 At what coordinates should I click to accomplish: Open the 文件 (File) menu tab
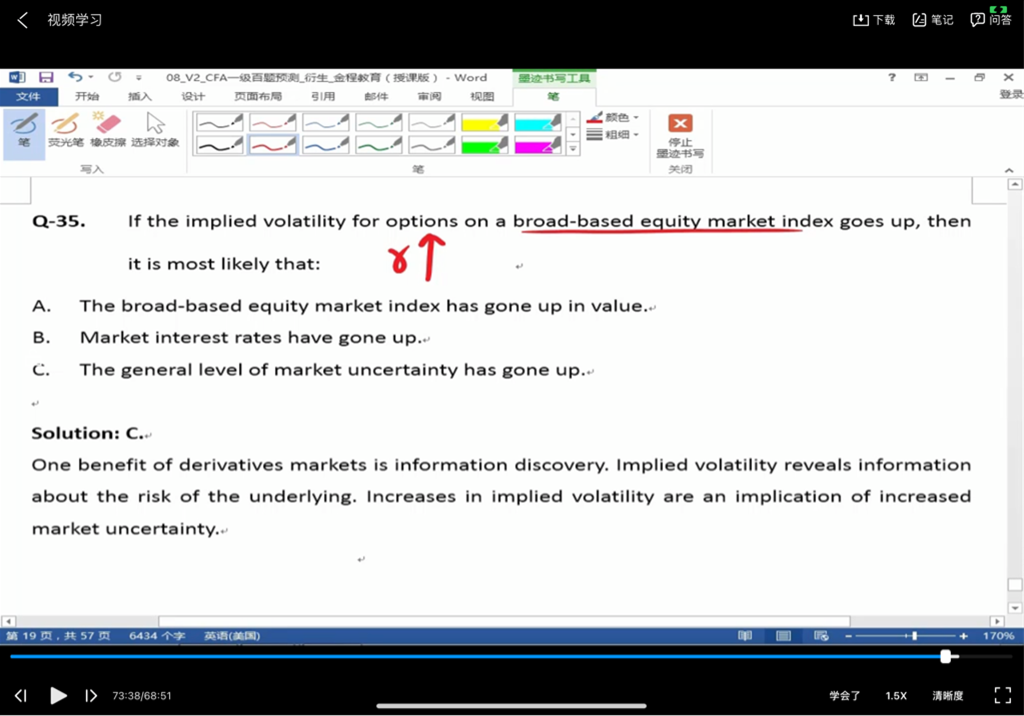pyautogui.click(x=28, y=97)
